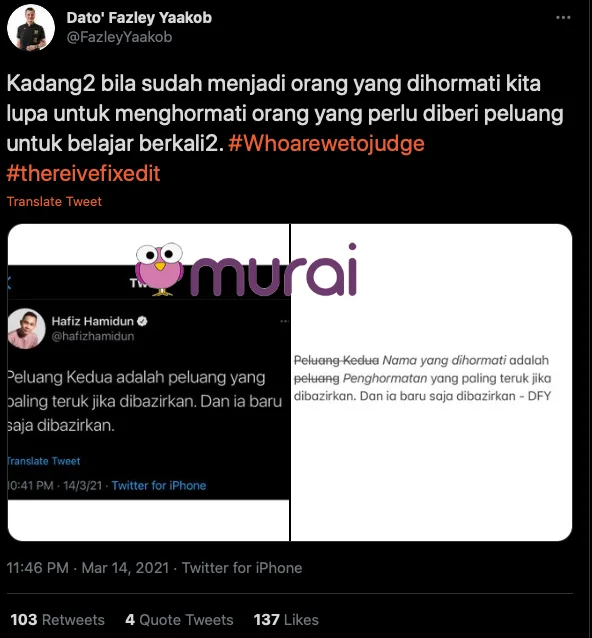592x638 pixels.
Task: Click Twitter for iPhone source label
Action: (x=242, y=568)
